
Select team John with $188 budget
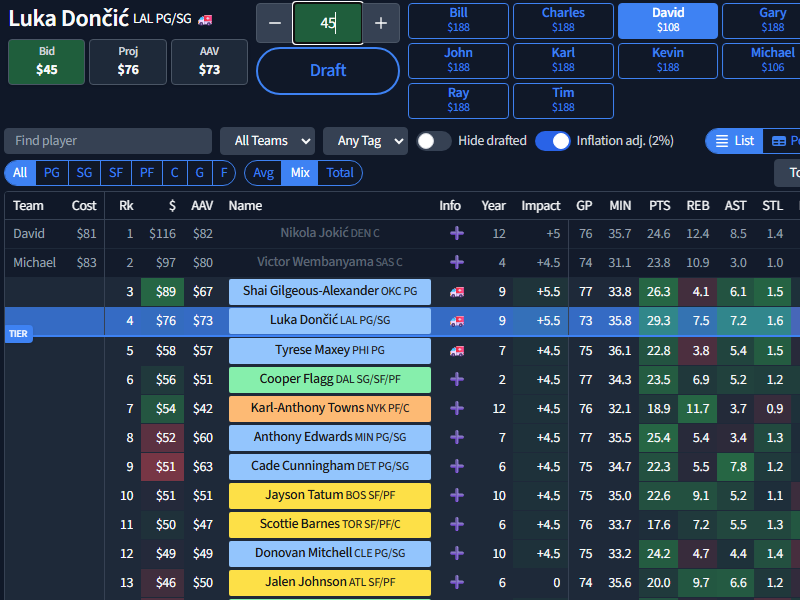pos(458,61)
